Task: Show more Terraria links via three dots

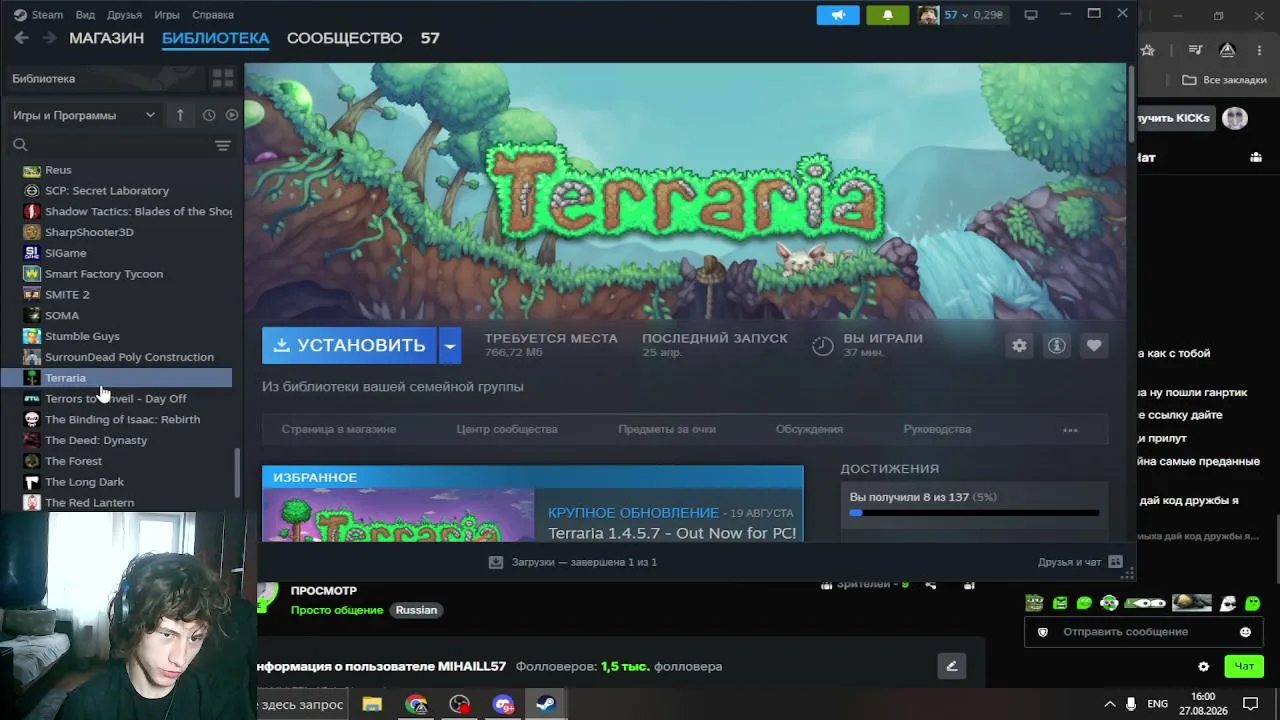Action: click(1070, 430)
